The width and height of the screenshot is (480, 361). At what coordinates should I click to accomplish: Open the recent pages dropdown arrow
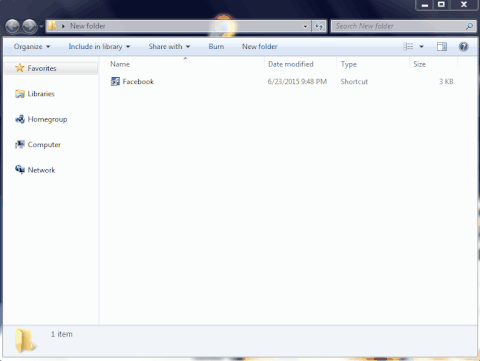(x=41, y=26)
